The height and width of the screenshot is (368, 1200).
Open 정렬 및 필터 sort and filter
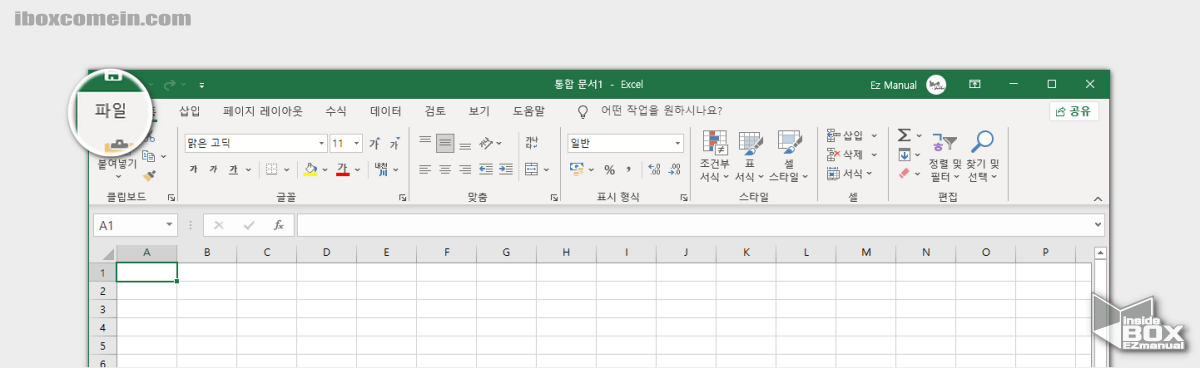coord(945,156)
